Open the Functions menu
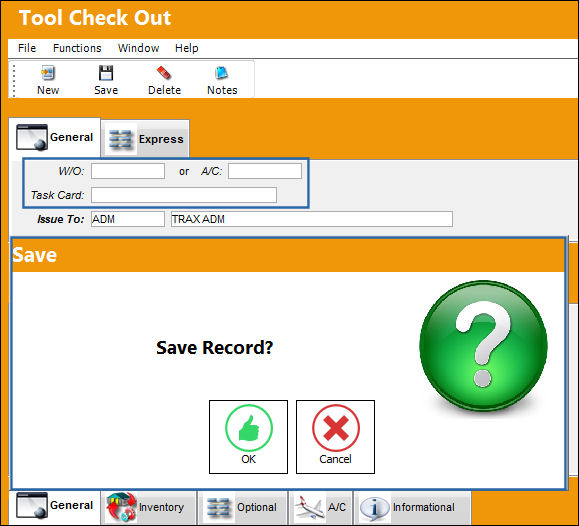This screenshot has height=526, width=579. tap(77, 48)
